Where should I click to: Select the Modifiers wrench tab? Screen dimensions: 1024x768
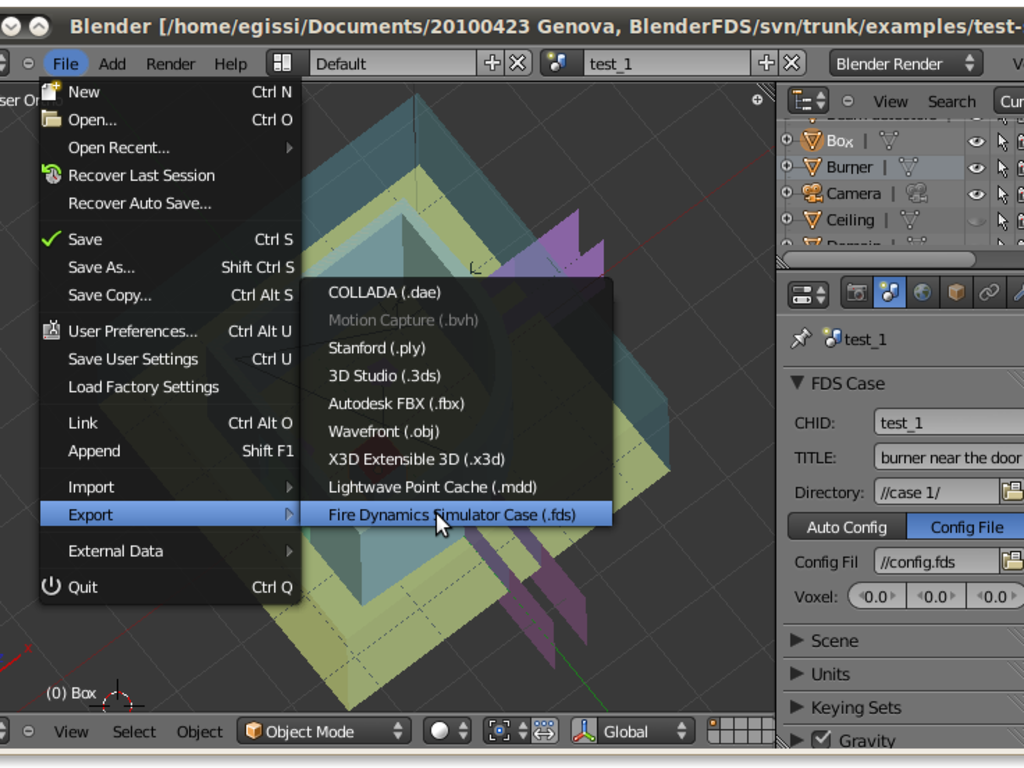pyautogui.click(x=1018, y=292)
